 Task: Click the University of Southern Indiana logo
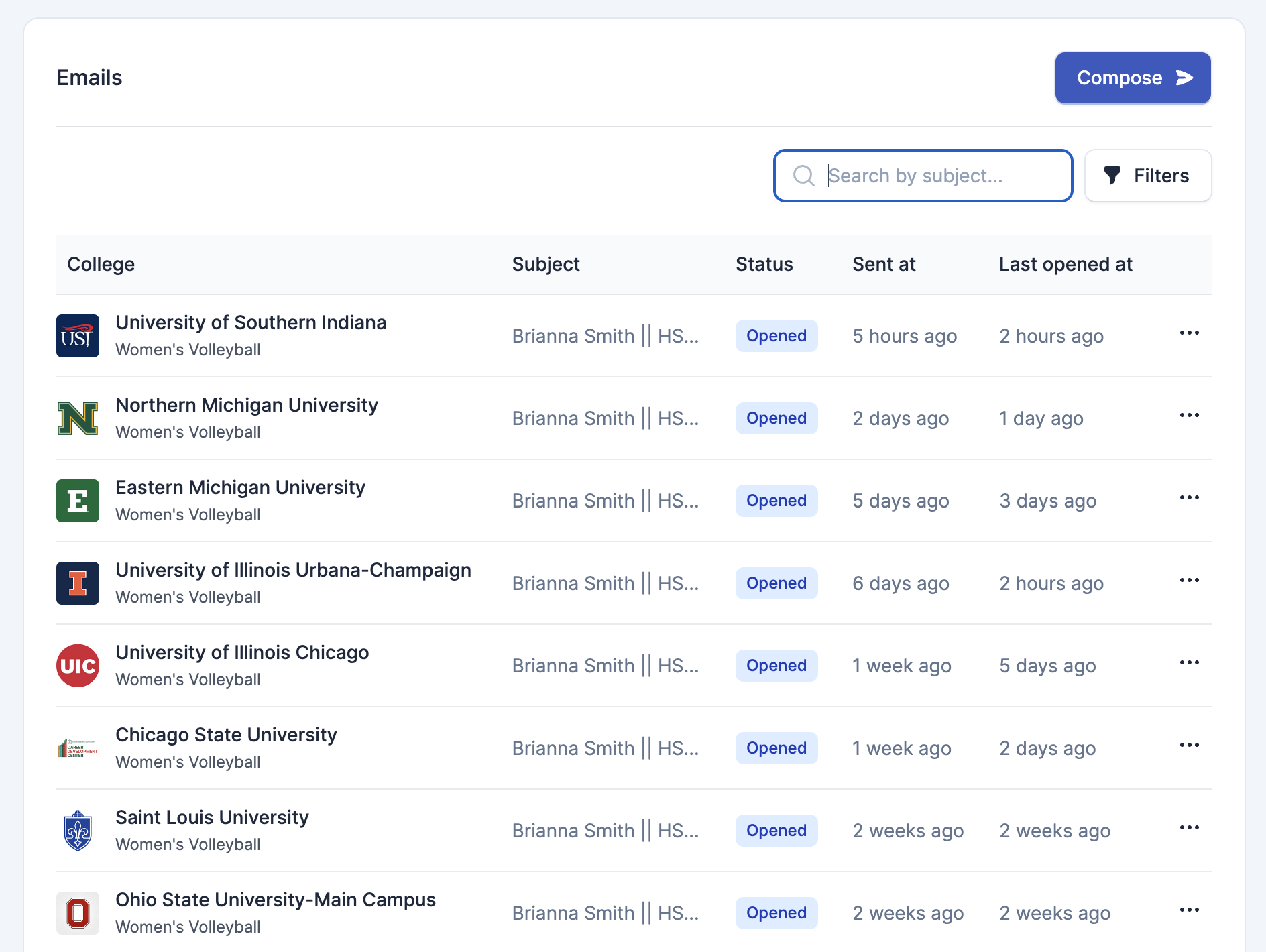[x=77, y=336]
